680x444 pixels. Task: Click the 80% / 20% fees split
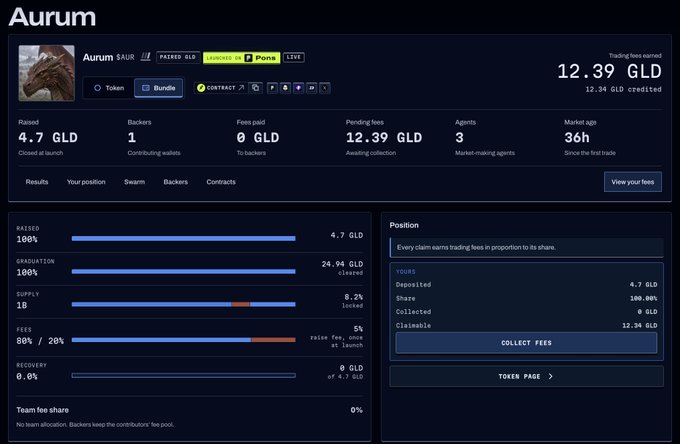pyautogui.click(x=40, y=341)
